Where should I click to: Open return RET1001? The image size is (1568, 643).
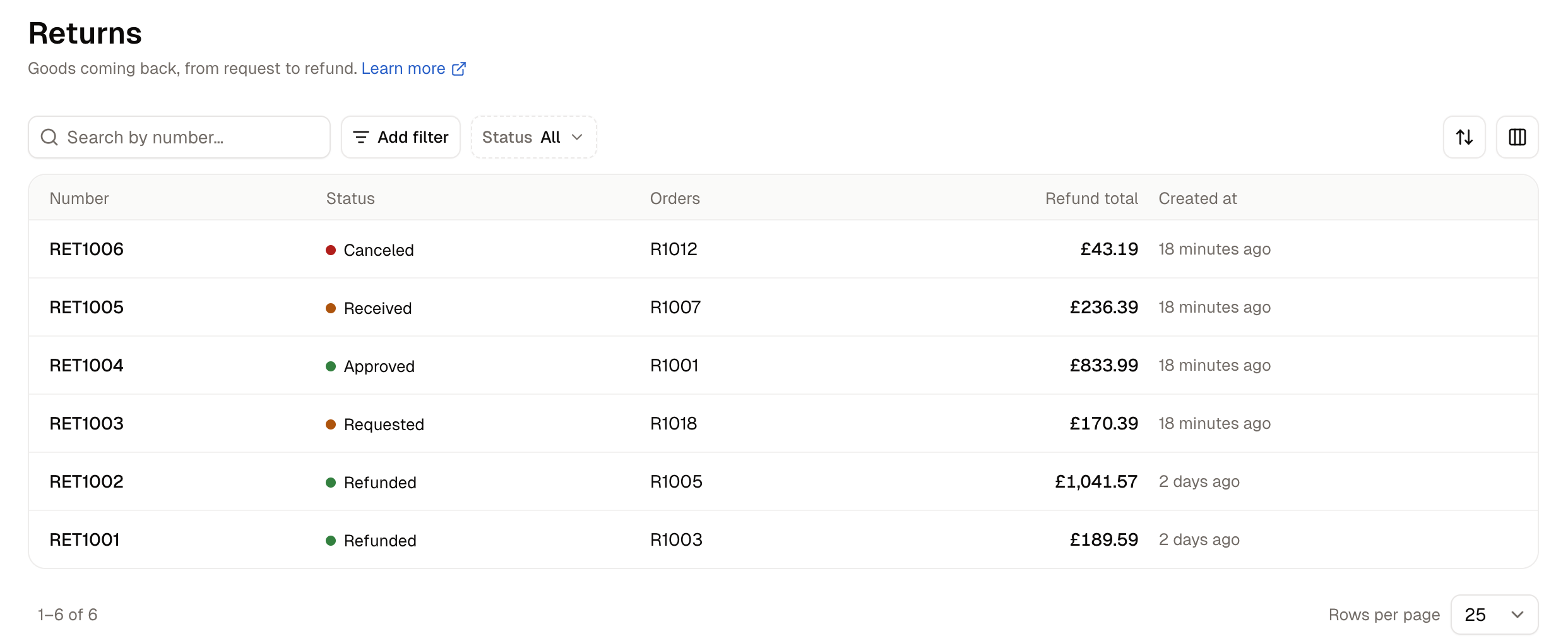[x=85, y=539]
